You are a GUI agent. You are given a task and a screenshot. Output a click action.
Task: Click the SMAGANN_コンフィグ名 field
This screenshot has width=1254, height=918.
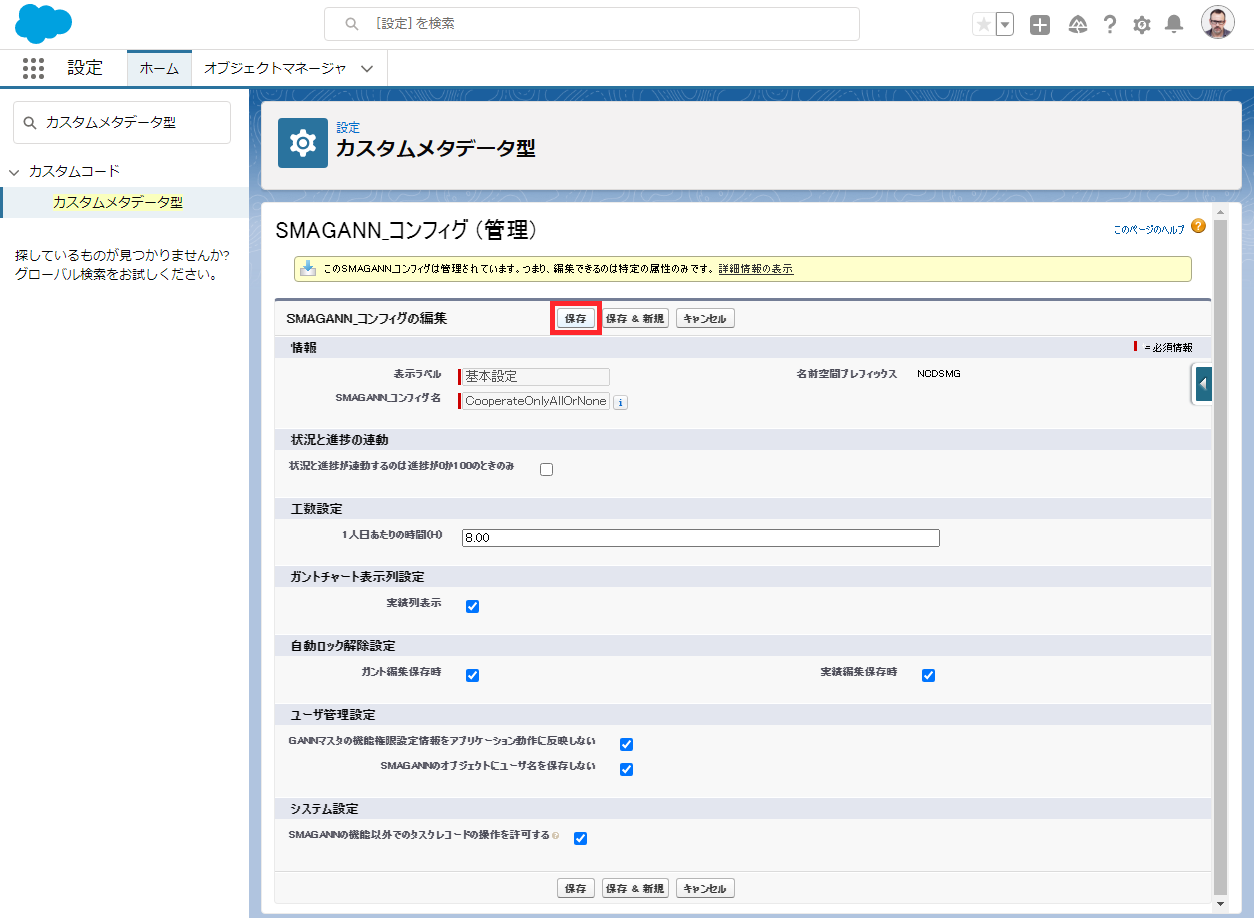point(536,401)
